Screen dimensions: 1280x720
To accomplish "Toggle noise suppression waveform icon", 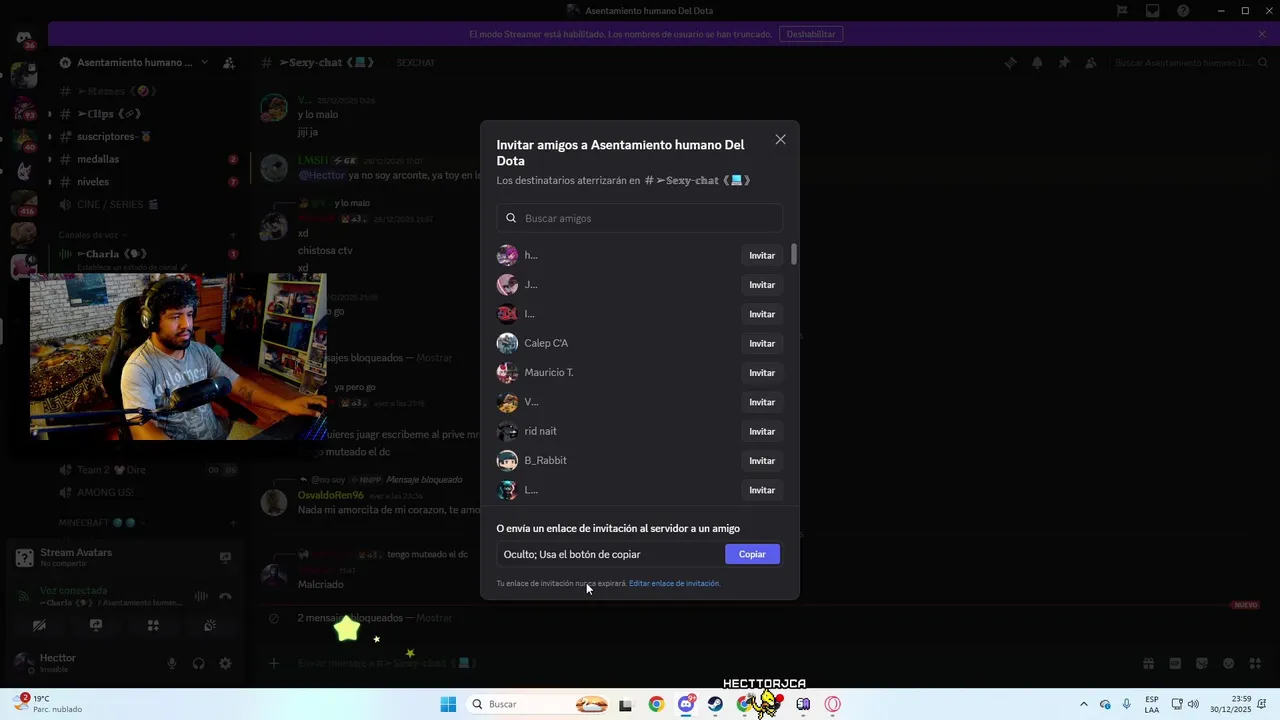I will (x=201, y=596).
